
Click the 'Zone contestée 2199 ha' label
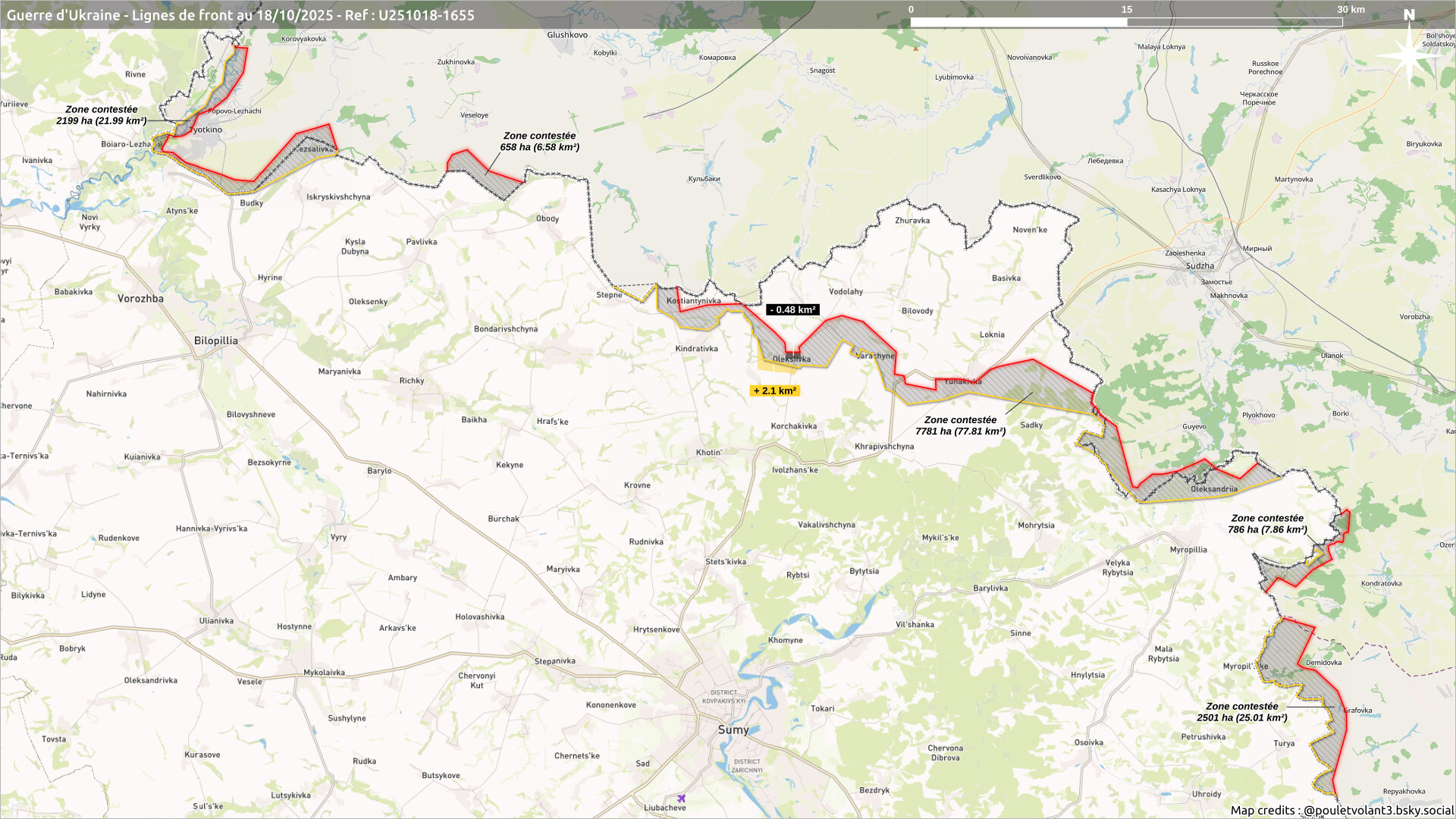pos(102,115)
